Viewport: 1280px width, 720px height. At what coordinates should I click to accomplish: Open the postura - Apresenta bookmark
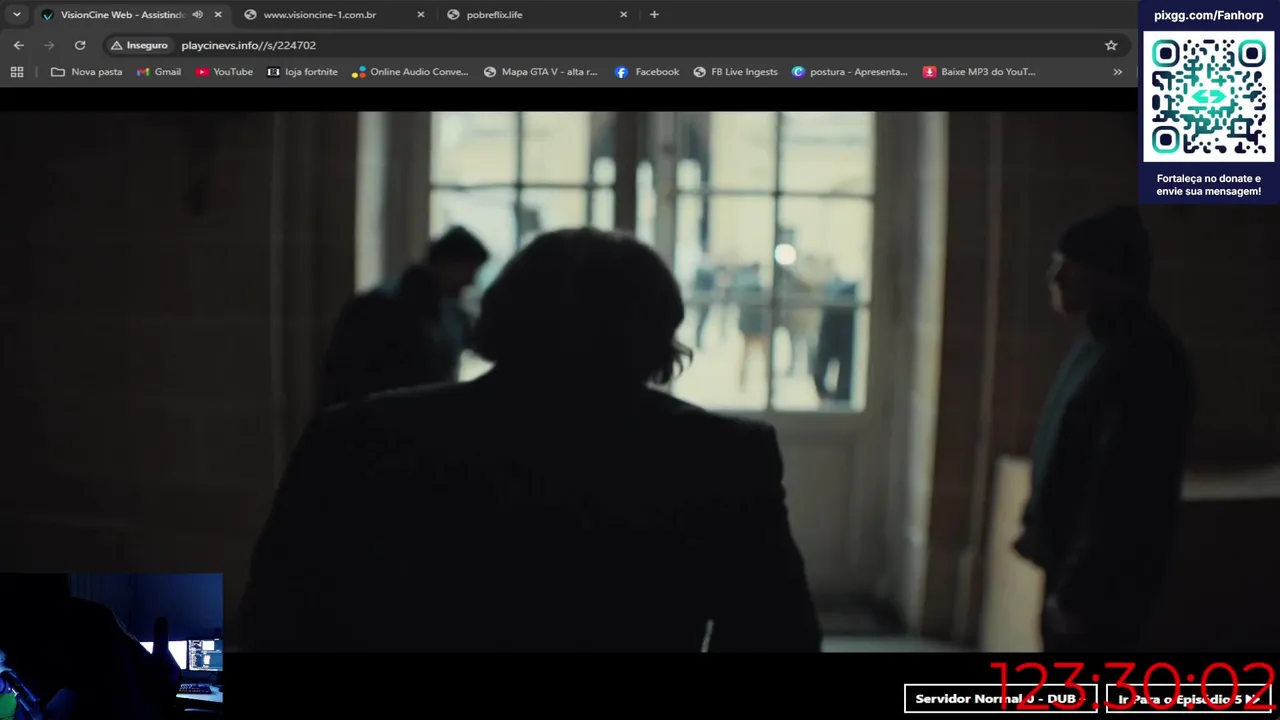click(x=850, y=72)
